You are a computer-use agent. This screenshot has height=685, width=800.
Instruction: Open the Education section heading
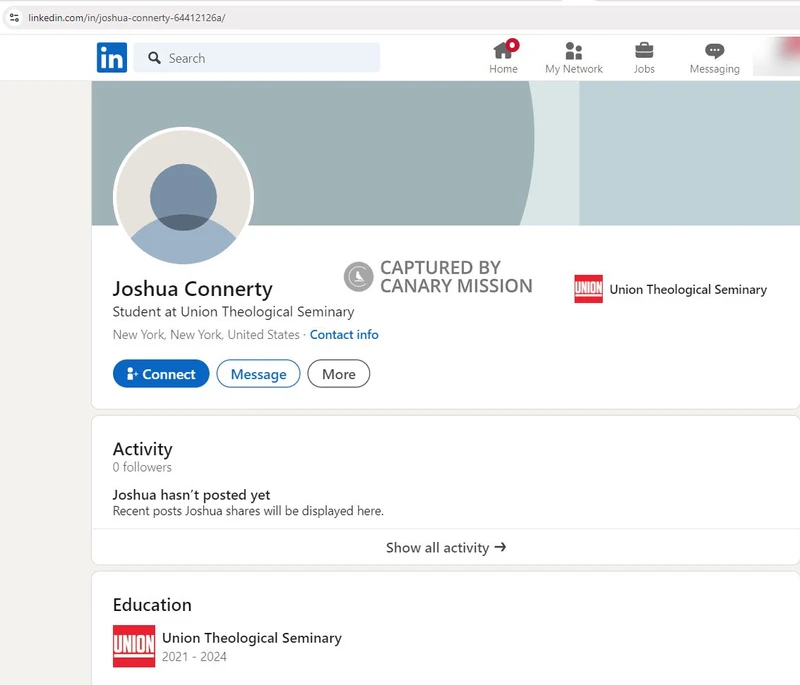pos(152,605)
